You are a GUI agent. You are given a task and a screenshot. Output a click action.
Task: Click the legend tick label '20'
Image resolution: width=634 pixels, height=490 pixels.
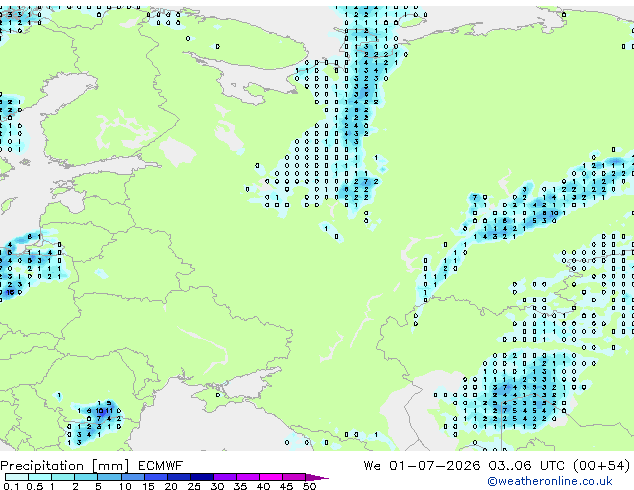coord(171,486)
